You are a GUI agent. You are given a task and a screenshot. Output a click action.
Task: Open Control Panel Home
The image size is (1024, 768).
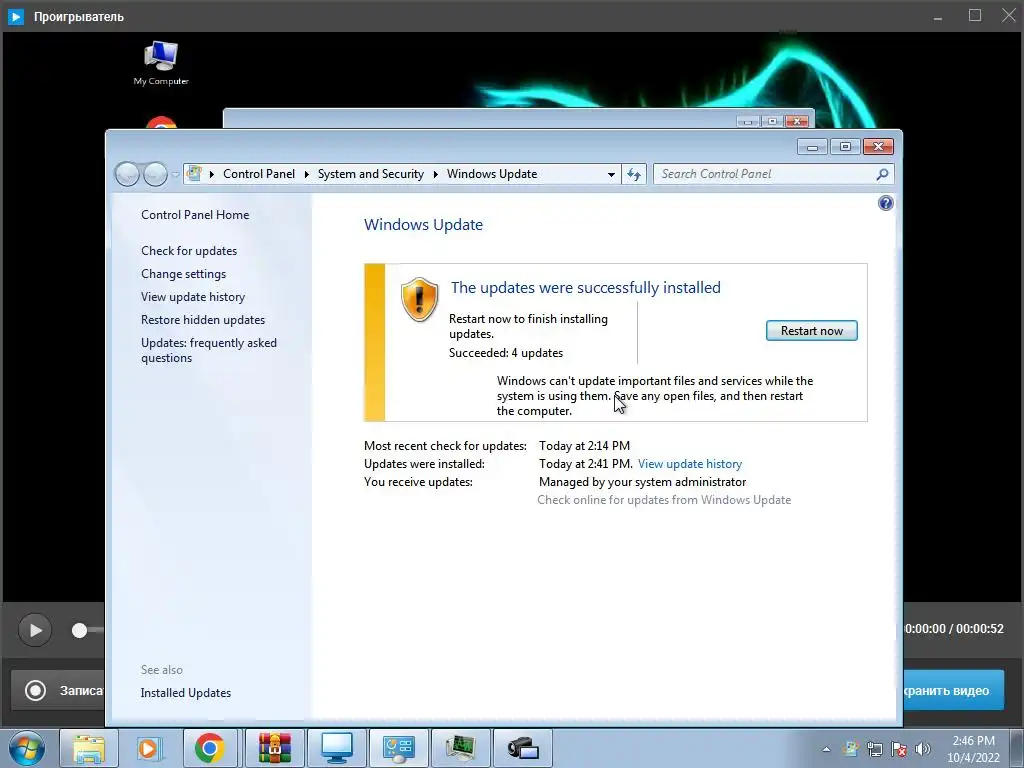pyautogui.click(x=195, y=215)
